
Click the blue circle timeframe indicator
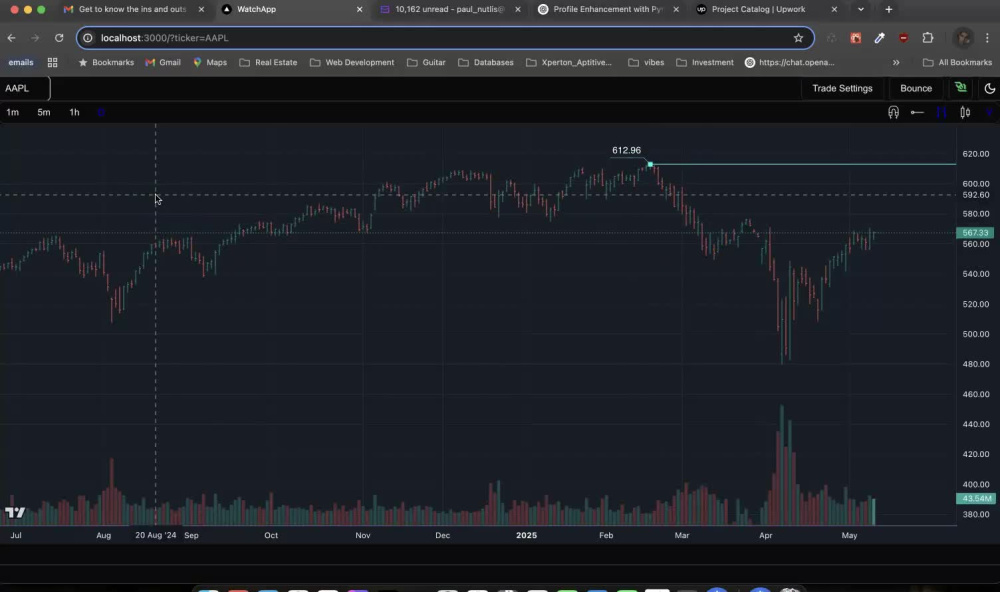coord(101,112)
